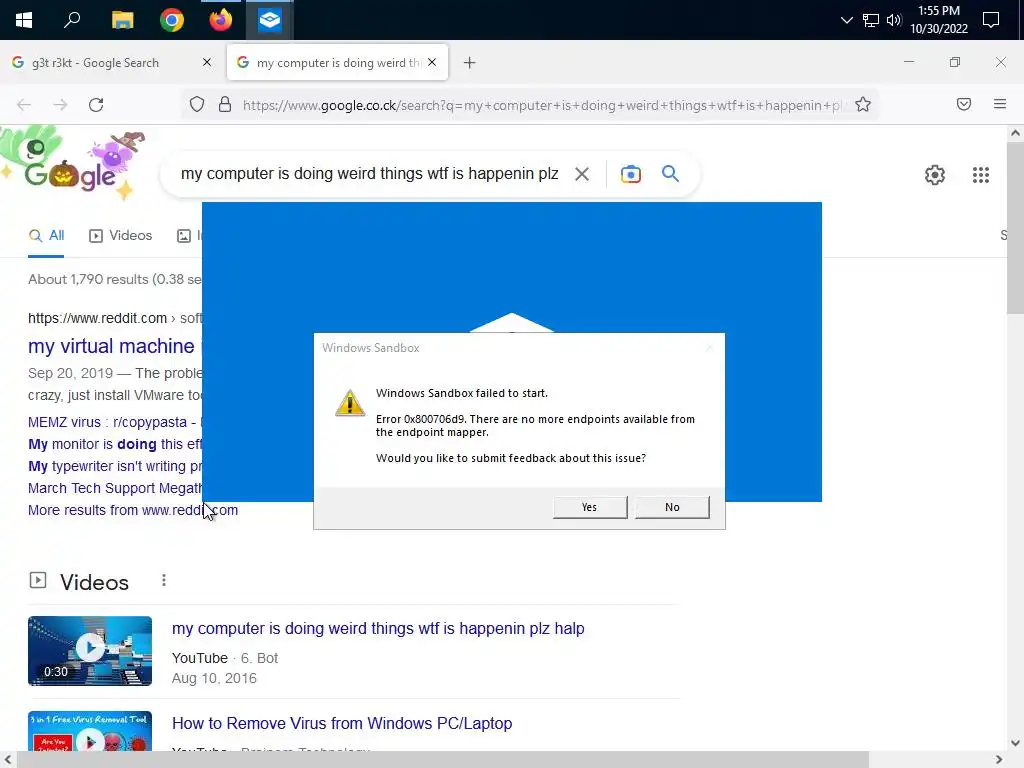Save page to Pocket
This screenshot has height=768, width=1024.
click(964, 104)
